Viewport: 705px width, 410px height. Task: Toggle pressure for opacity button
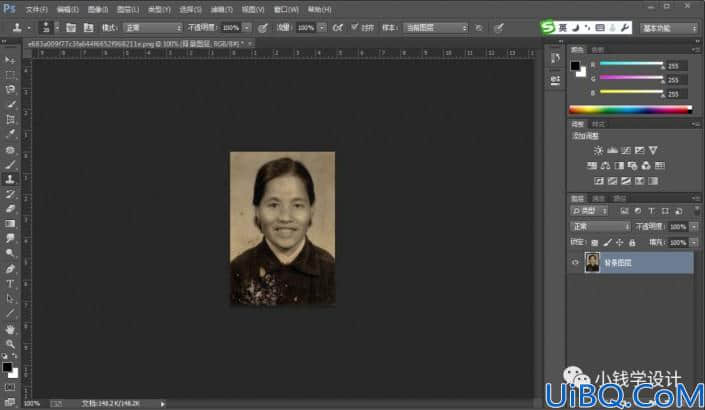263,28
